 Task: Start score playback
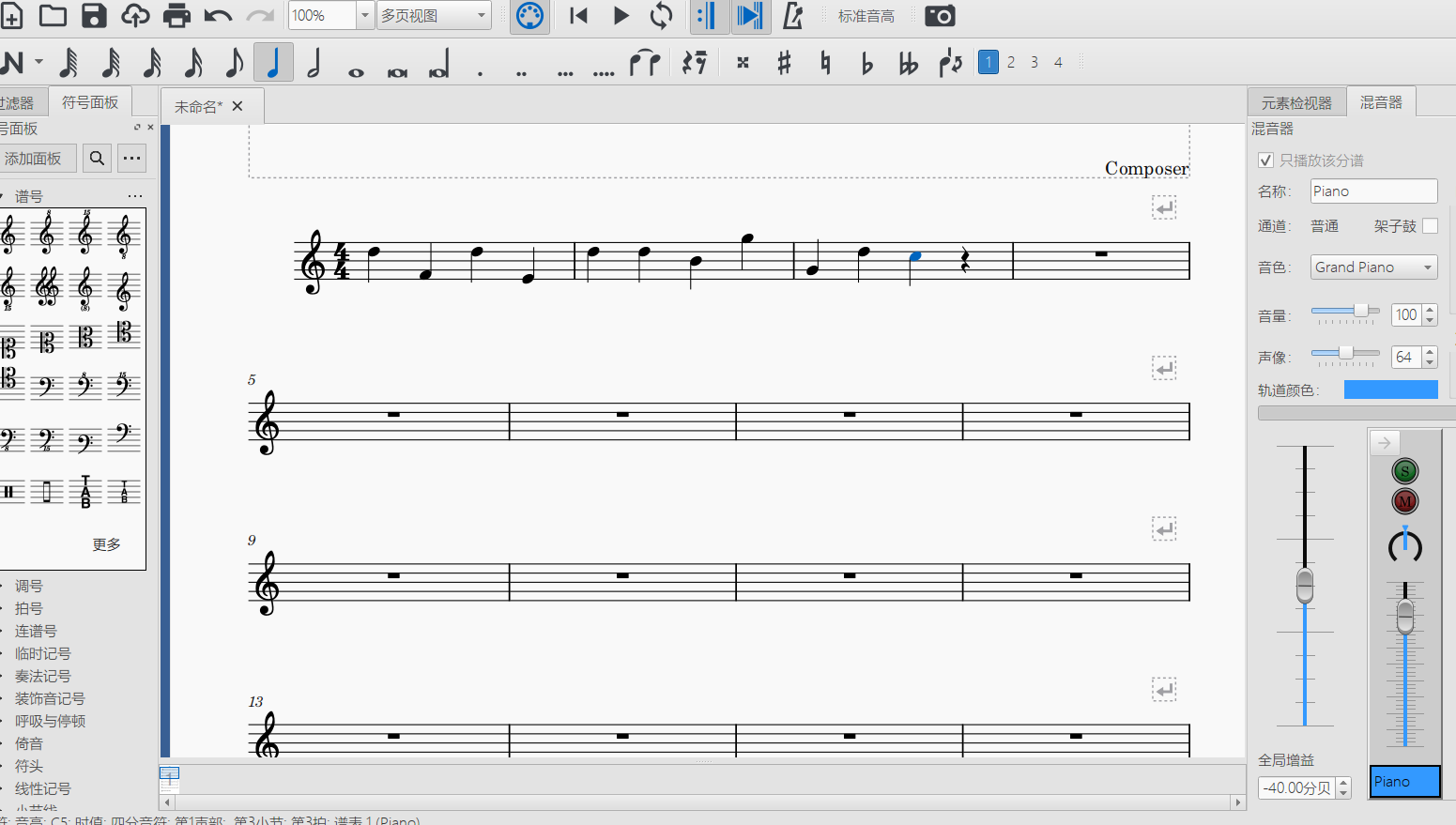pyautogui.click(x=621, y=15)
